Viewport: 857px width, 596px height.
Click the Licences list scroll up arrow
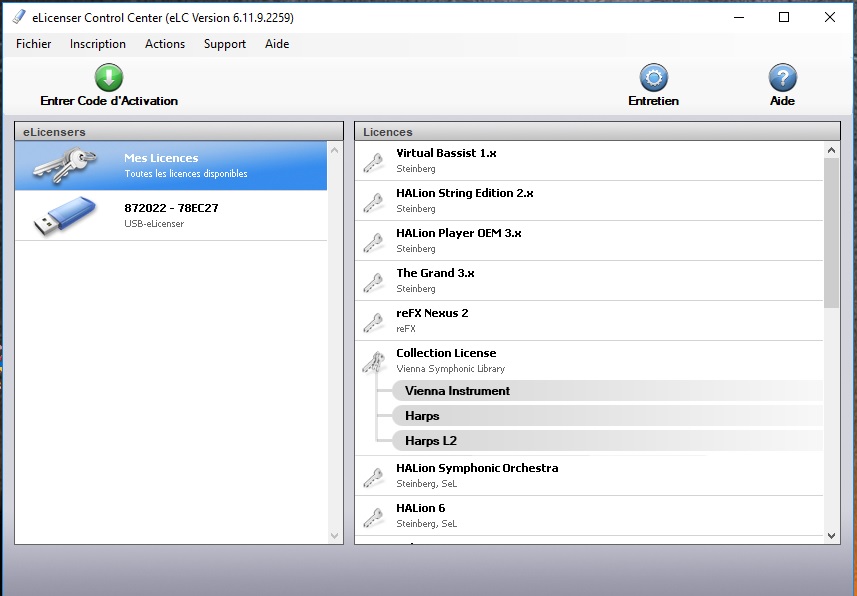[831, 150]
